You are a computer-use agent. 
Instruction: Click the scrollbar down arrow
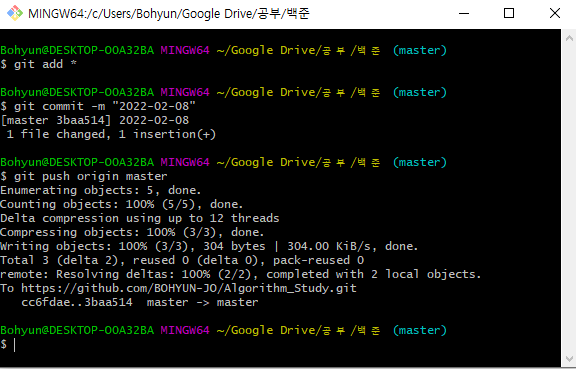(x=569, y=358)
